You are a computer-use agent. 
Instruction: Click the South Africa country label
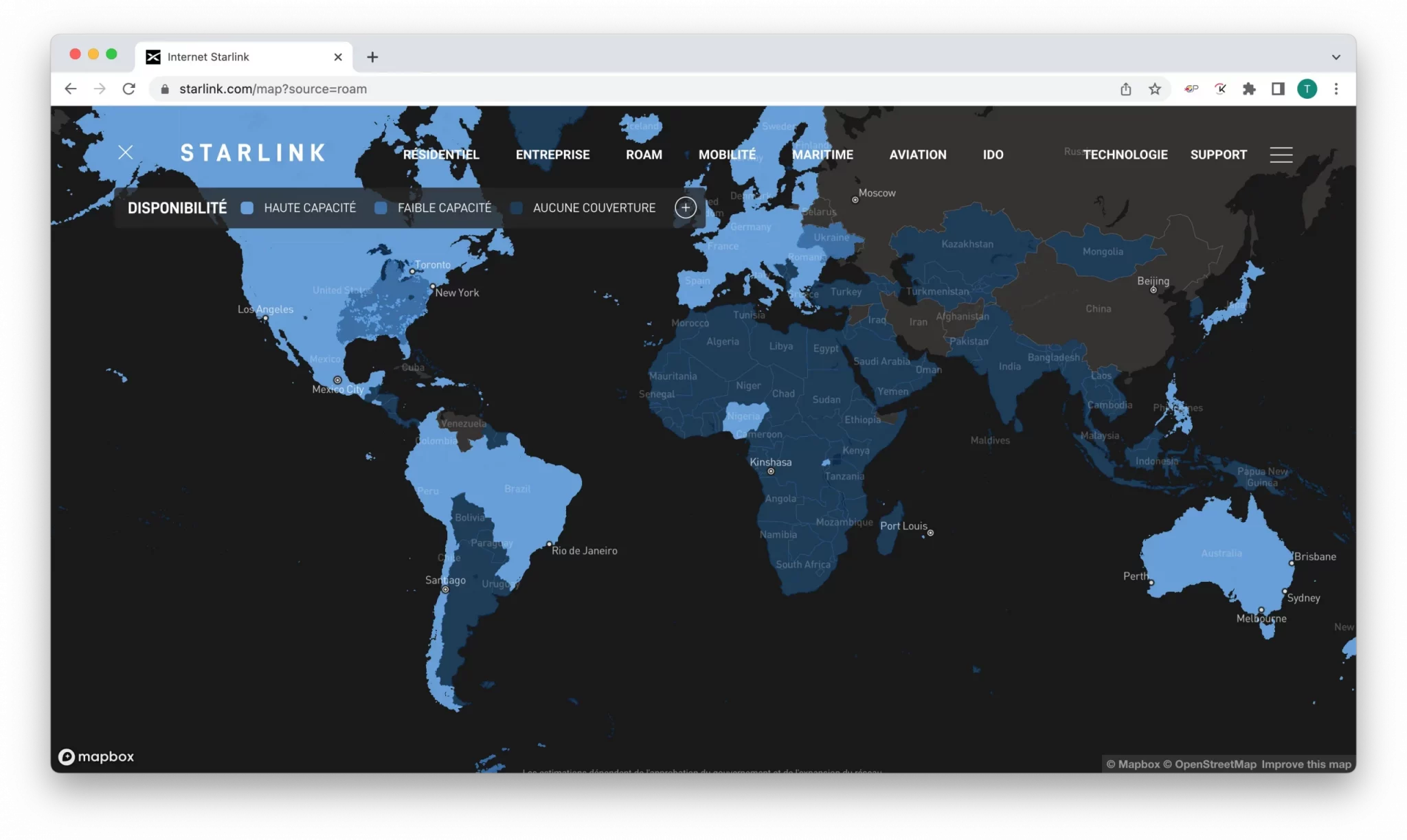pyautogui.click(x=803, y=565)
